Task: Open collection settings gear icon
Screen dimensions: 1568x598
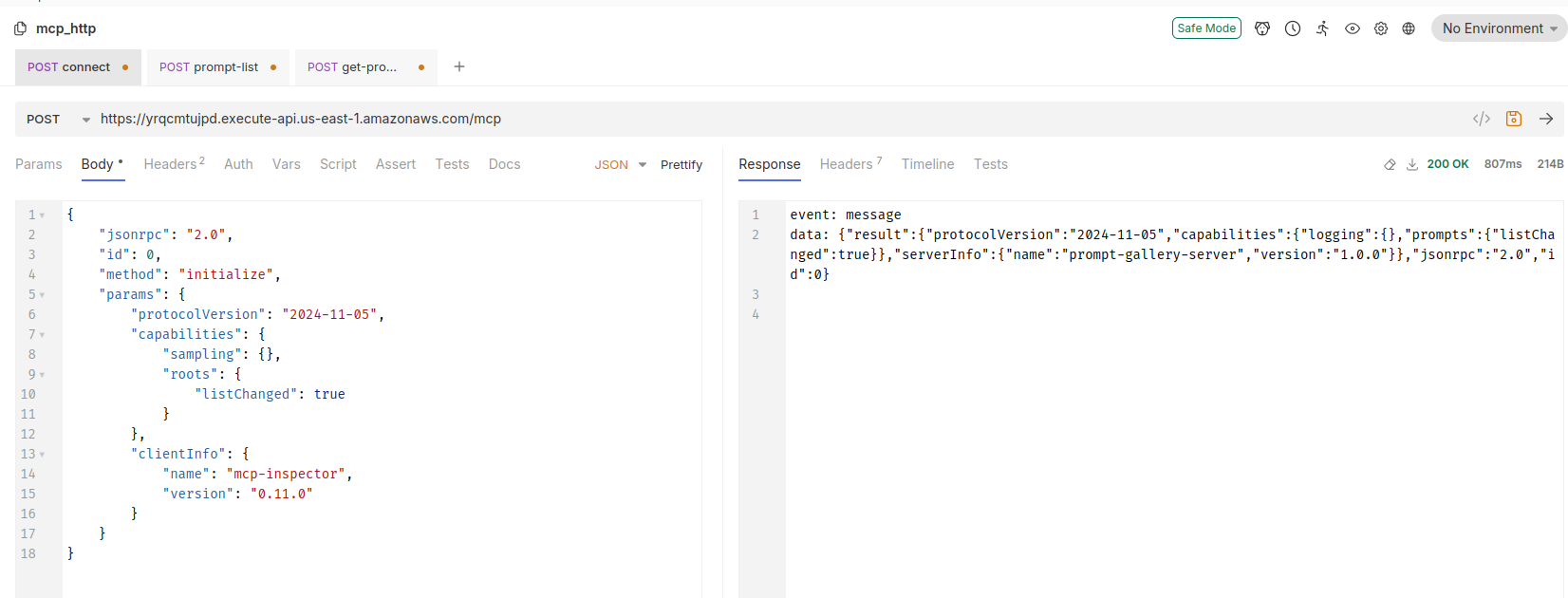Action: pyautogui.click(x=1381, y=28)
